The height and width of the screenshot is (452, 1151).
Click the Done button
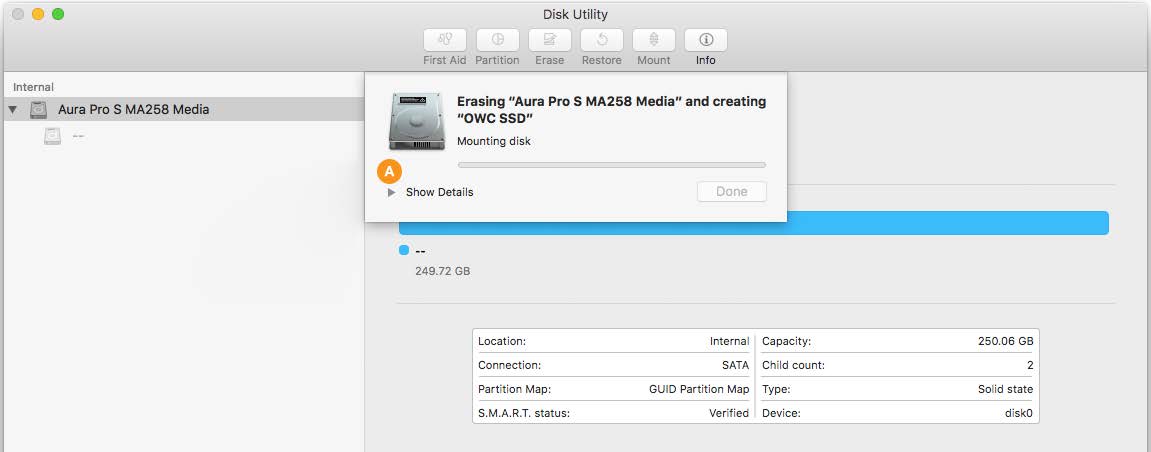click(x=732, y=192)
